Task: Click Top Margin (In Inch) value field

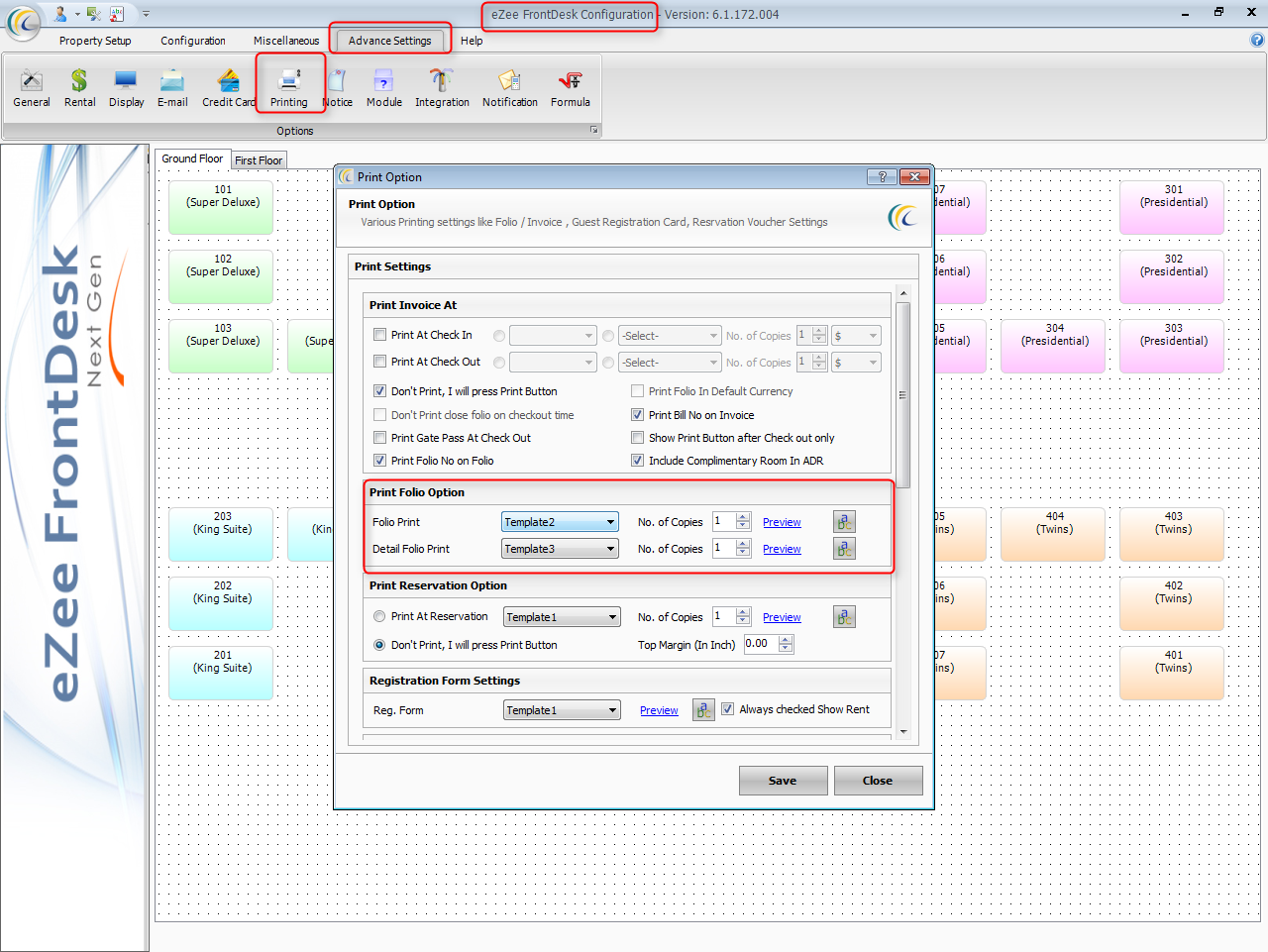Action: 761,644
